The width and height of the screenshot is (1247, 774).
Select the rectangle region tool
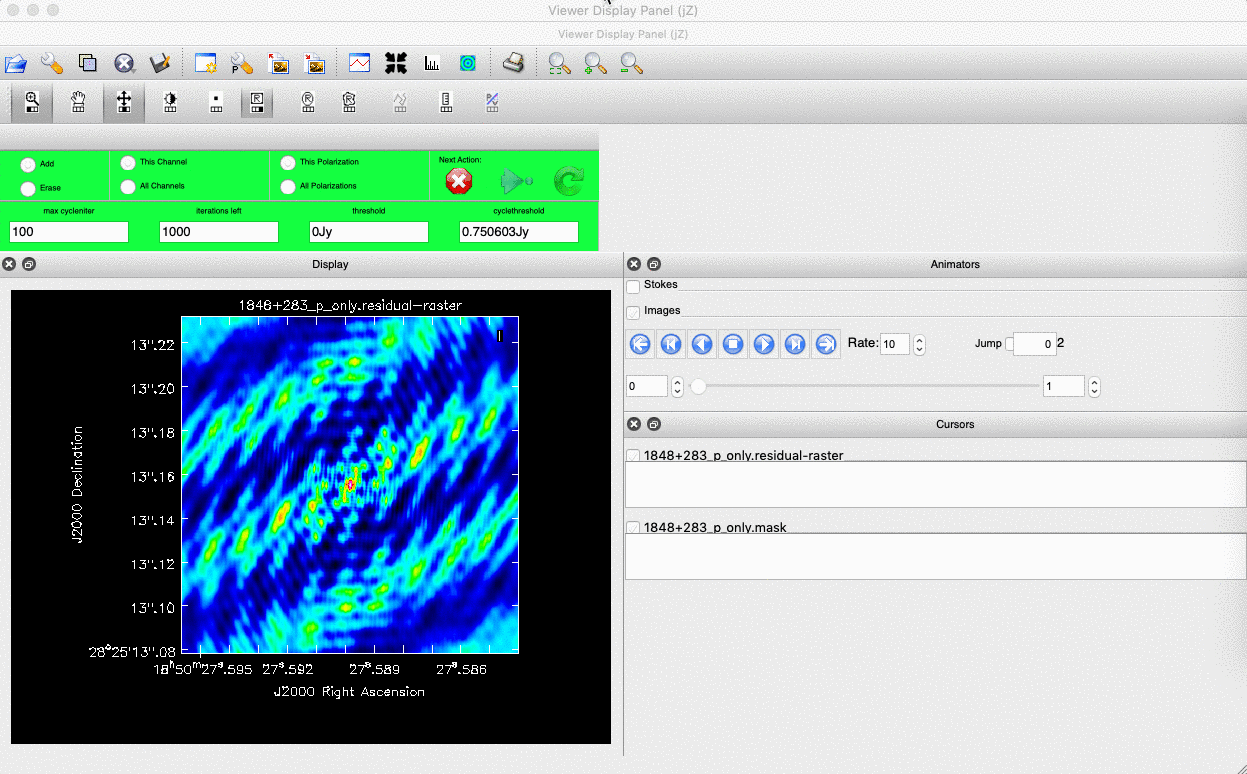pyautogui.click(x=257, y=102)
